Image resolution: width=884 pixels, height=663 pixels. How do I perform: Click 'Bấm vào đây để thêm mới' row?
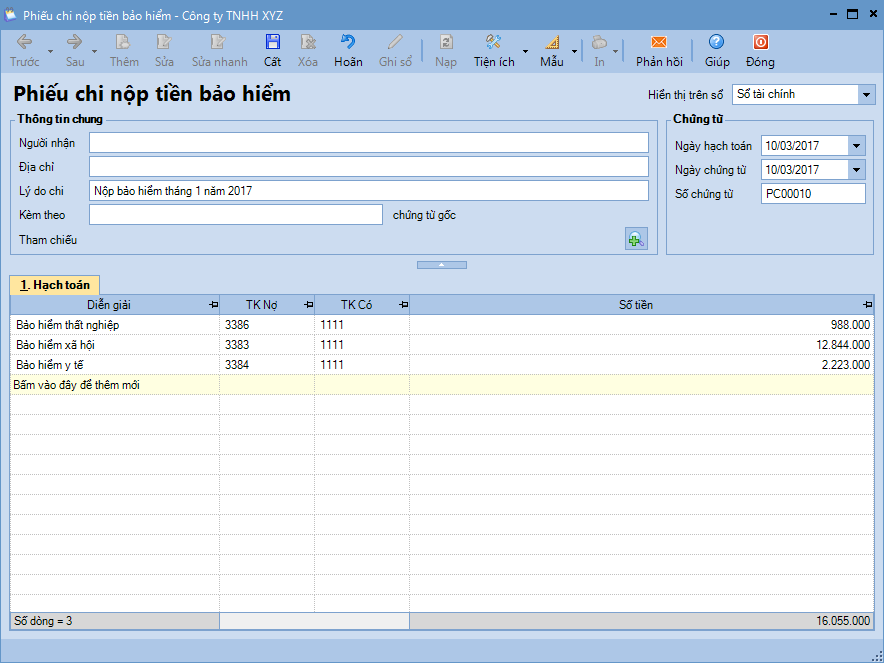76,385
